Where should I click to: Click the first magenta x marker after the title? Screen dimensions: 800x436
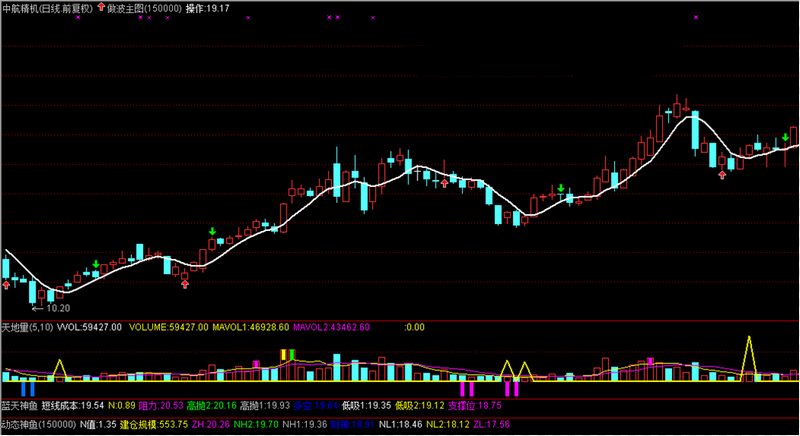78,17
